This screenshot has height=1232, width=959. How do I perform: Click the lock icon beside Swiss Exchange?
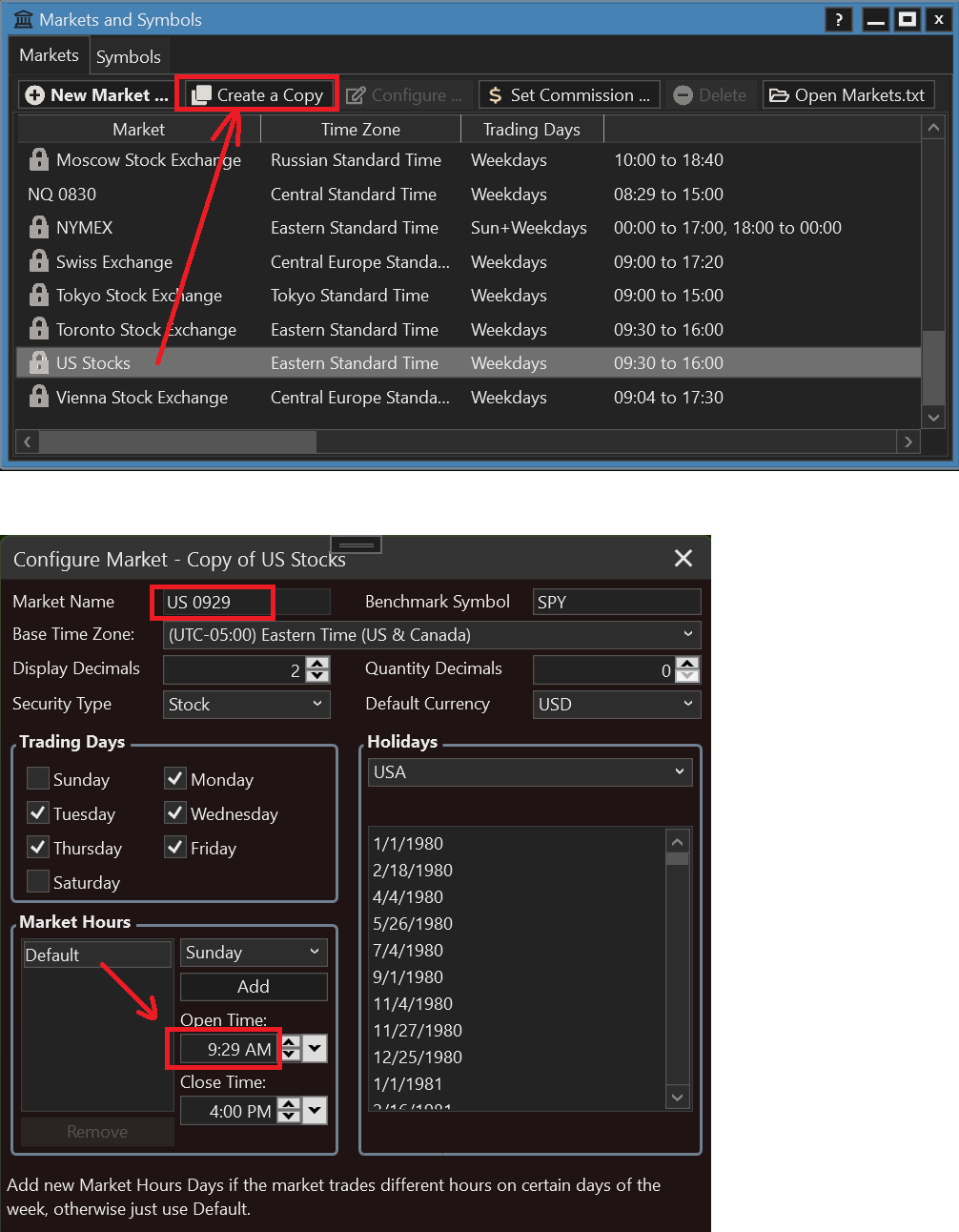(x=39, y=261)
